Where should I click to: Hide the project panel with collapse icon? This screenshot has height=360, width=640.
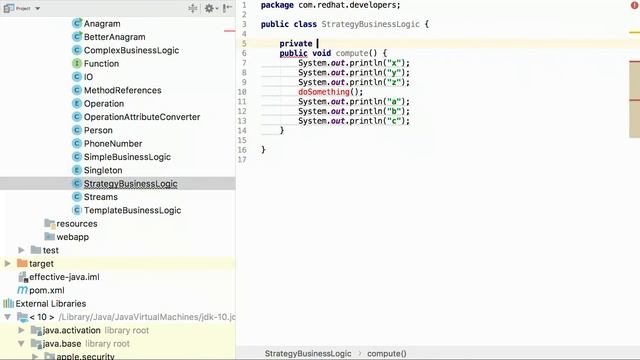(x=227, y=8)
